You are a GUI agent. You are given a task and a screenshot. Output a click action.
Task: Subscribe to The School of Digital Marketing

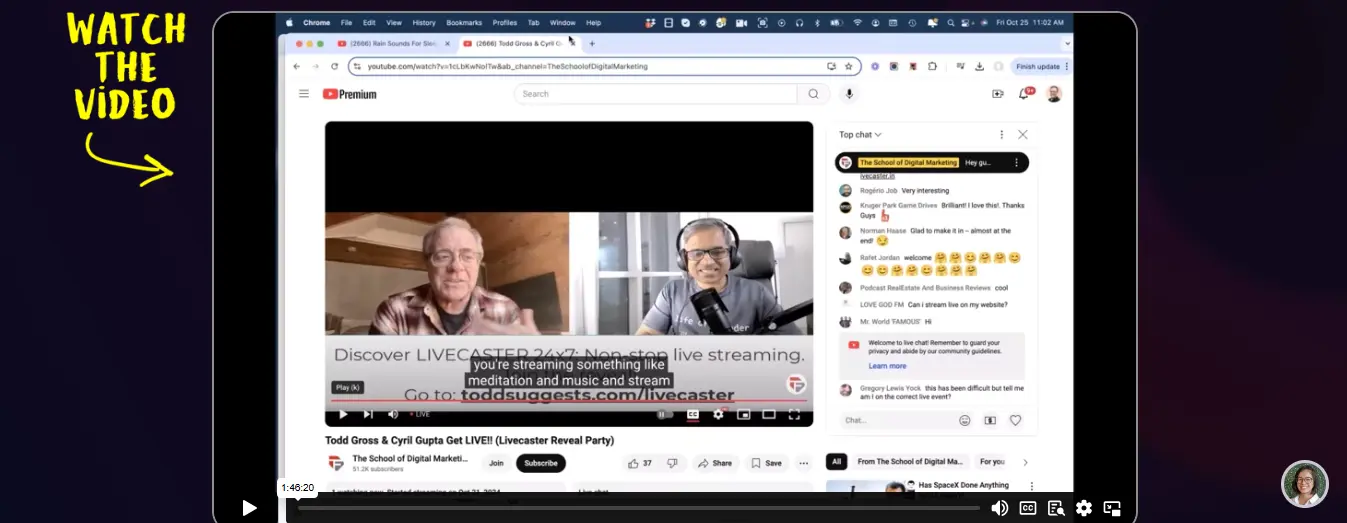[x=541, y=463]
